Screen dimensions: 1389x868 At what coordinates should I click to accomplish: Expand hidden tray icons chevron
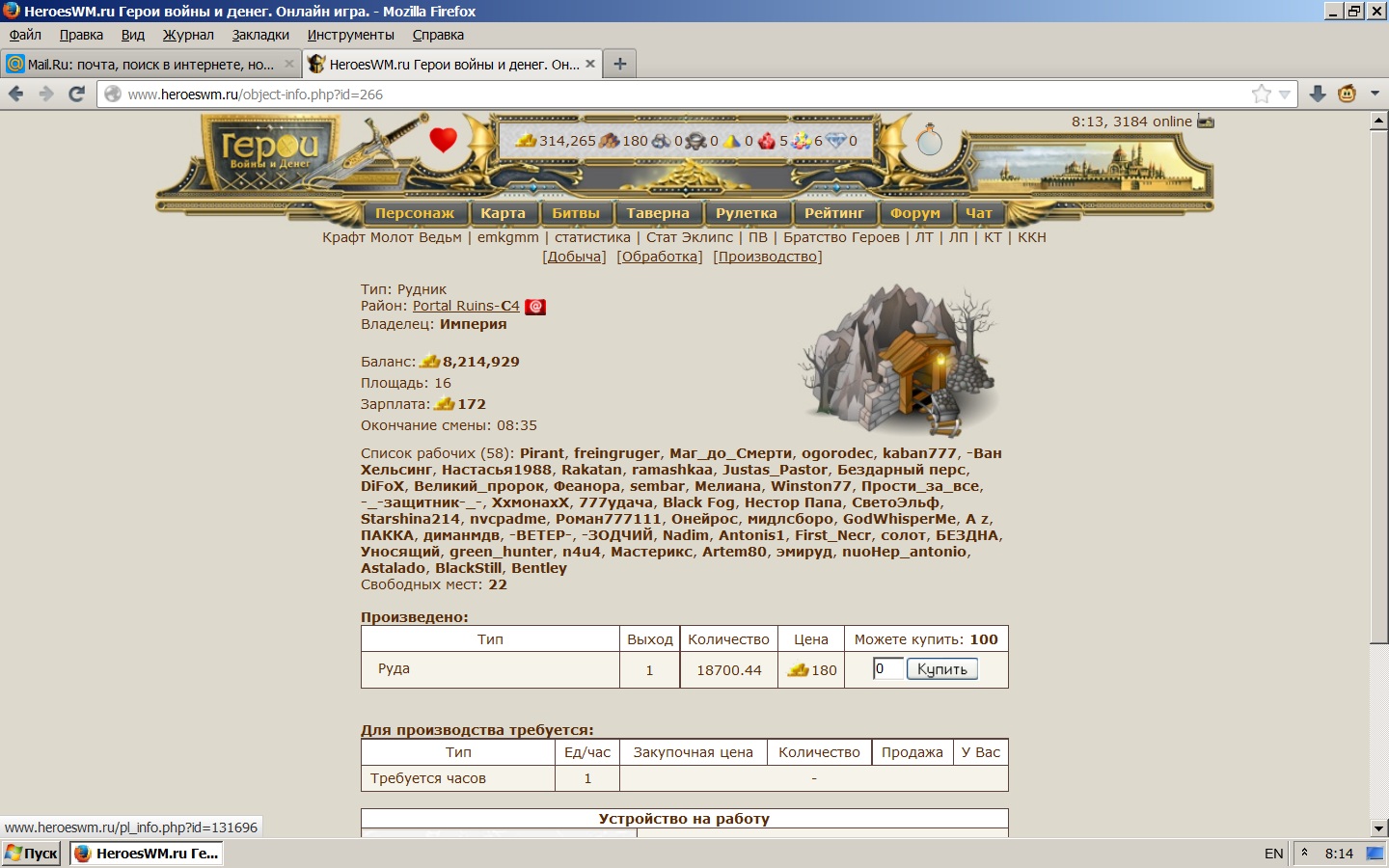pos(1304,853)
